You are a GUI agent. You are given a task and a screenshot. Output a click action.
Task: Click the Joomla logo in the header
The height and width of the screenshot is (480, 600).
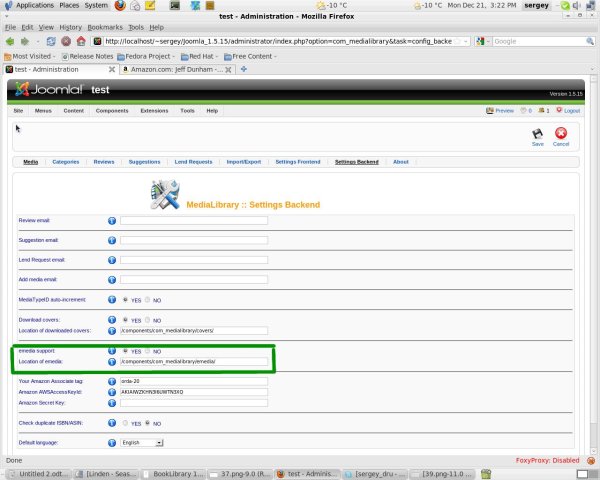tap(49, 89)
